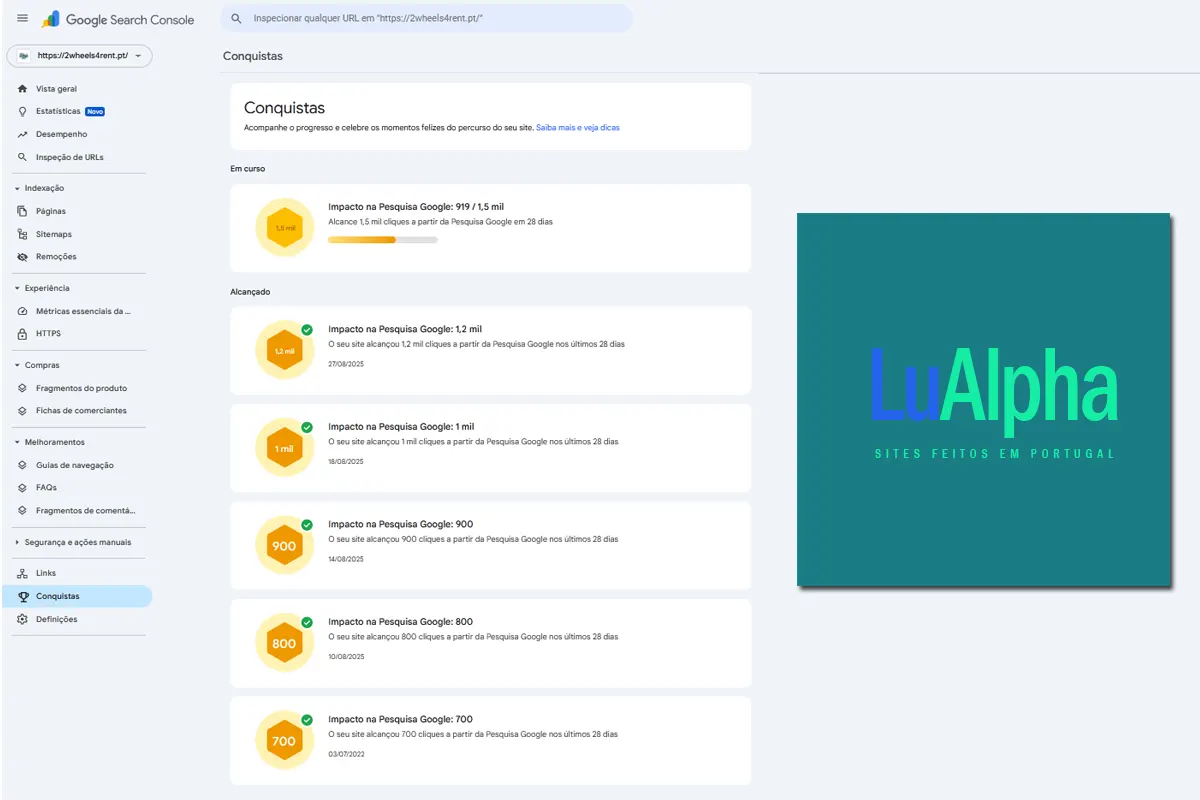
Task: Select the Sitemaps sidebar icon
Action: (x=21, y=234)
